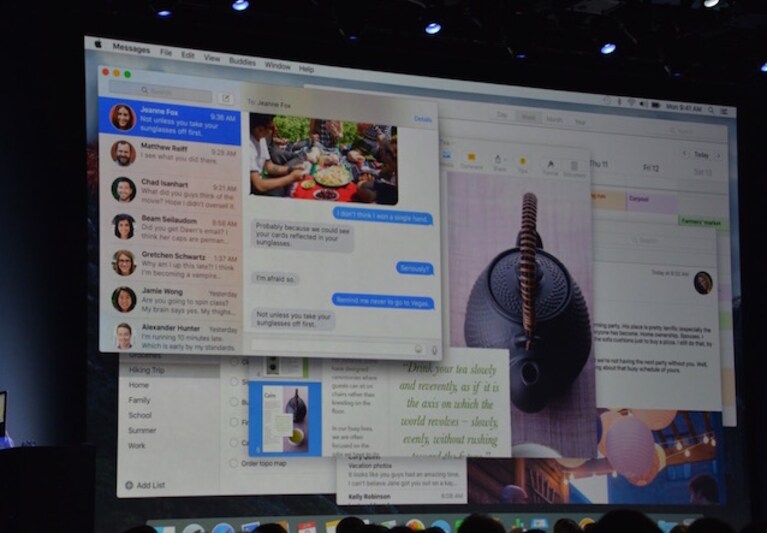Screen dimensions: 767x533
Task: Open the 'Vacation photos' email message
Action: pyautogui.click(x=400, y=474)
